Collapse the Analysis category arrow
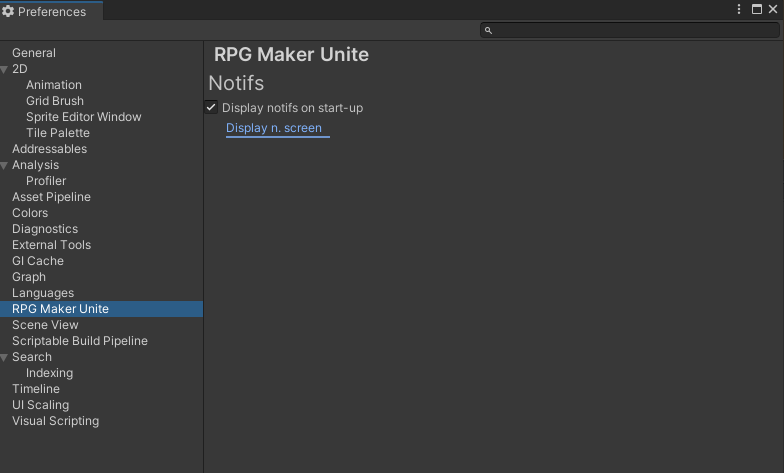 point(4,166)
